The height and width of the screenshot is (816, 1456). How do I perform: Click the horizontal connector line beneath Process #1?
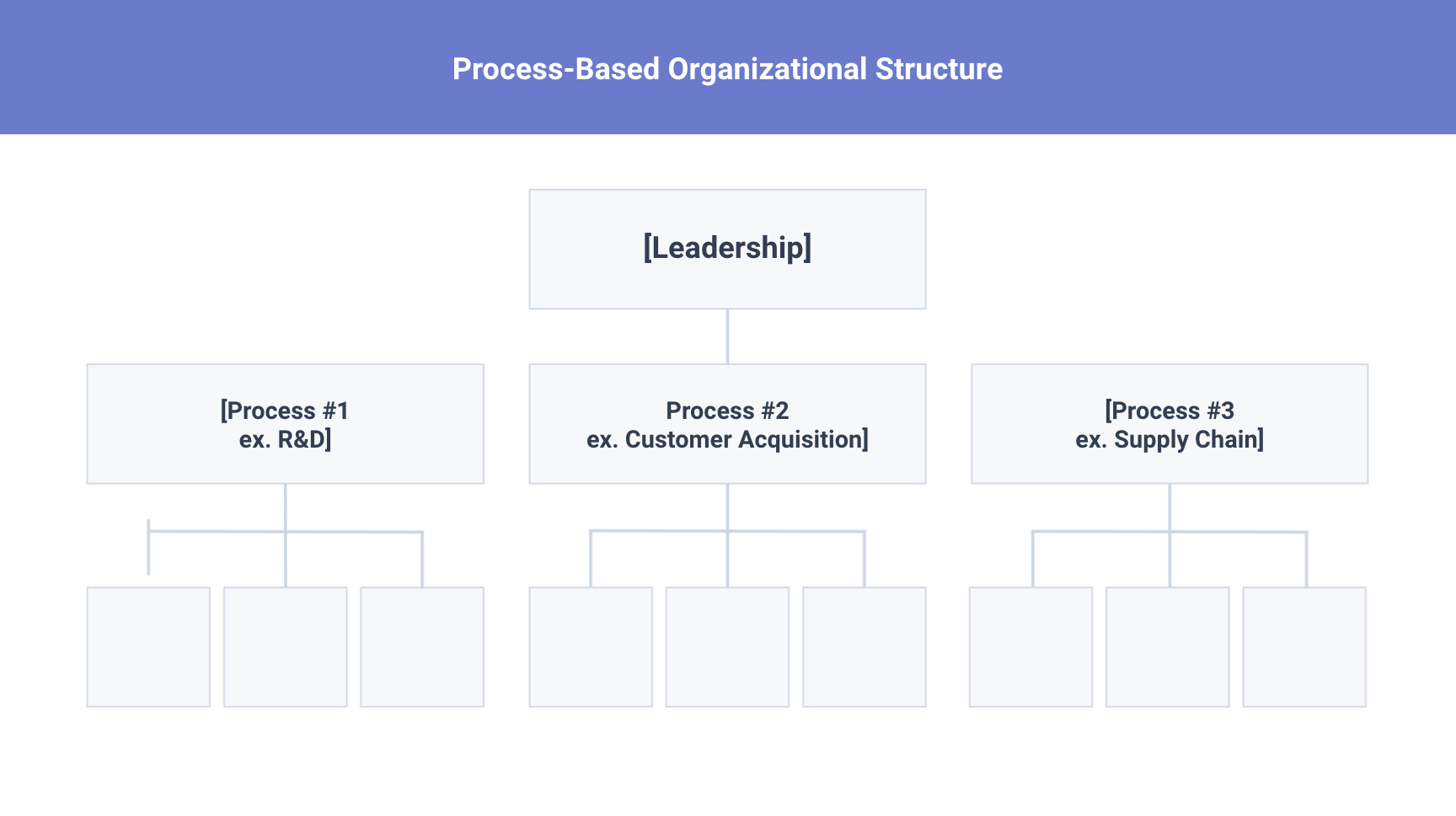pyautogui.click(x=354, y=532)
